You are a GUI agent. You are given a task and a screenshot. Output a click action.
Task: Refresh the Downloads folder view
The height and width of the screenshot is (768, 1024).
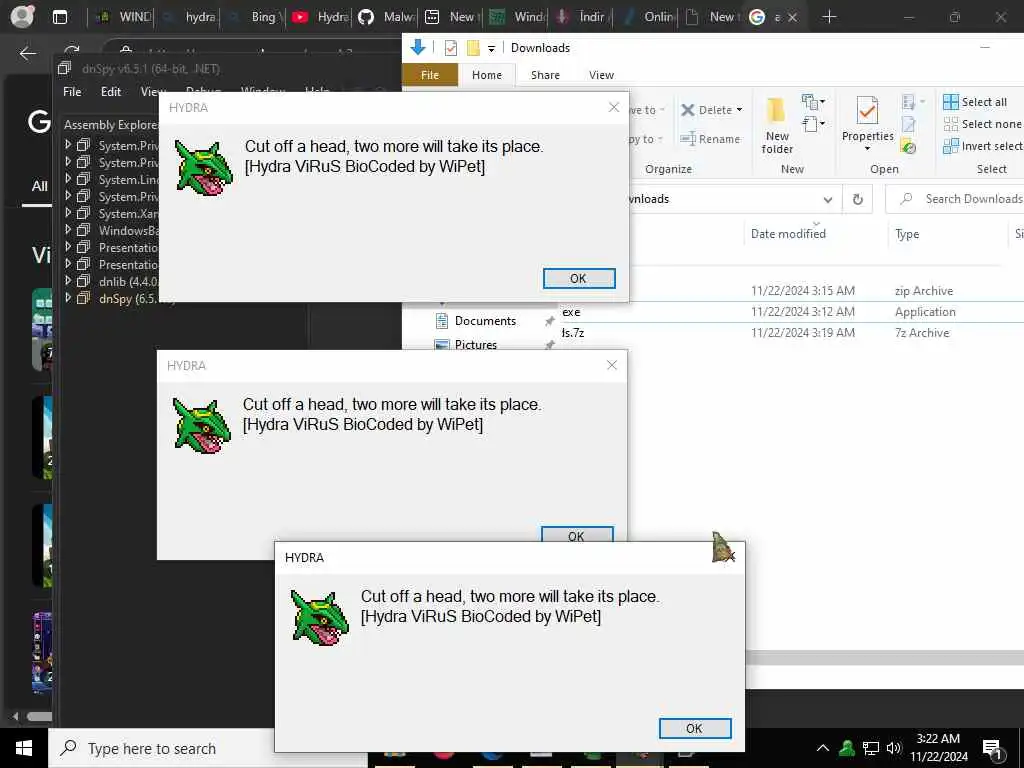(858, 199)
